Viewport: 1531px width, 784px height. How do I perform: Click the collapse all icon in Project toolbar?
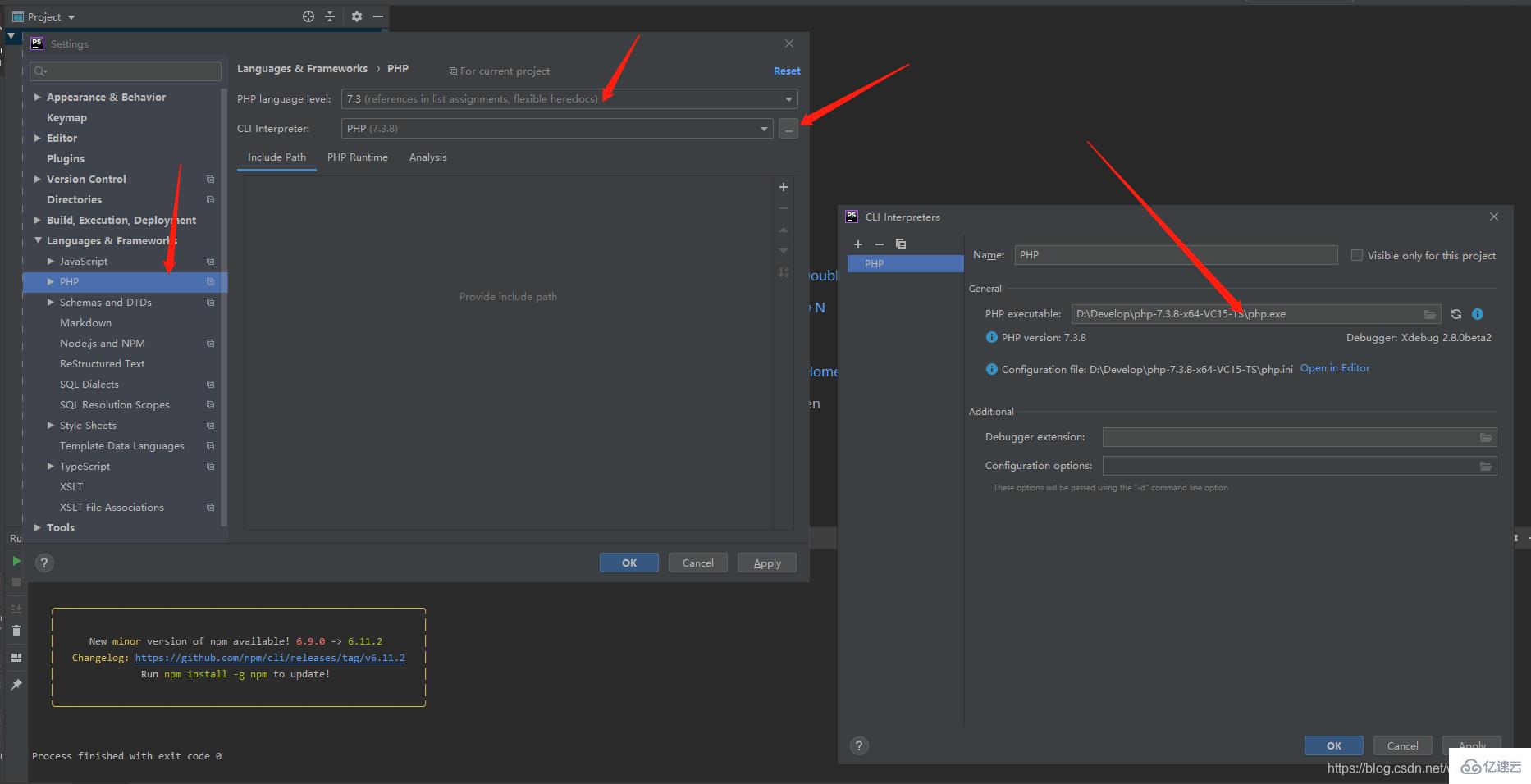pyautogui.click(x=330, y=16)
